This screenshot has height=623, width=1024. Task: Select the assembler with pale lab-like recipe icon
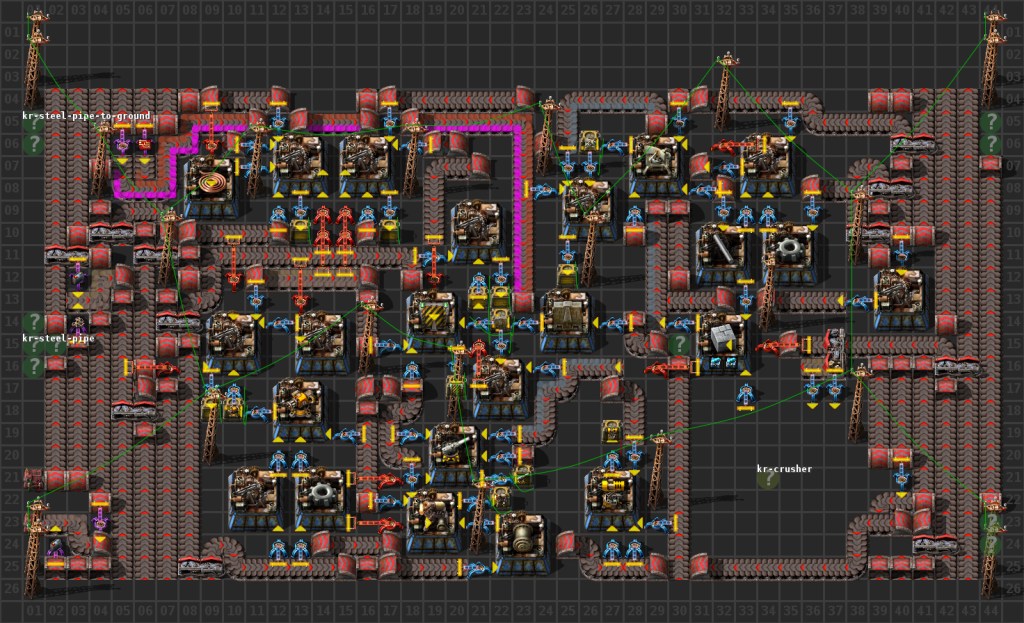655,165
